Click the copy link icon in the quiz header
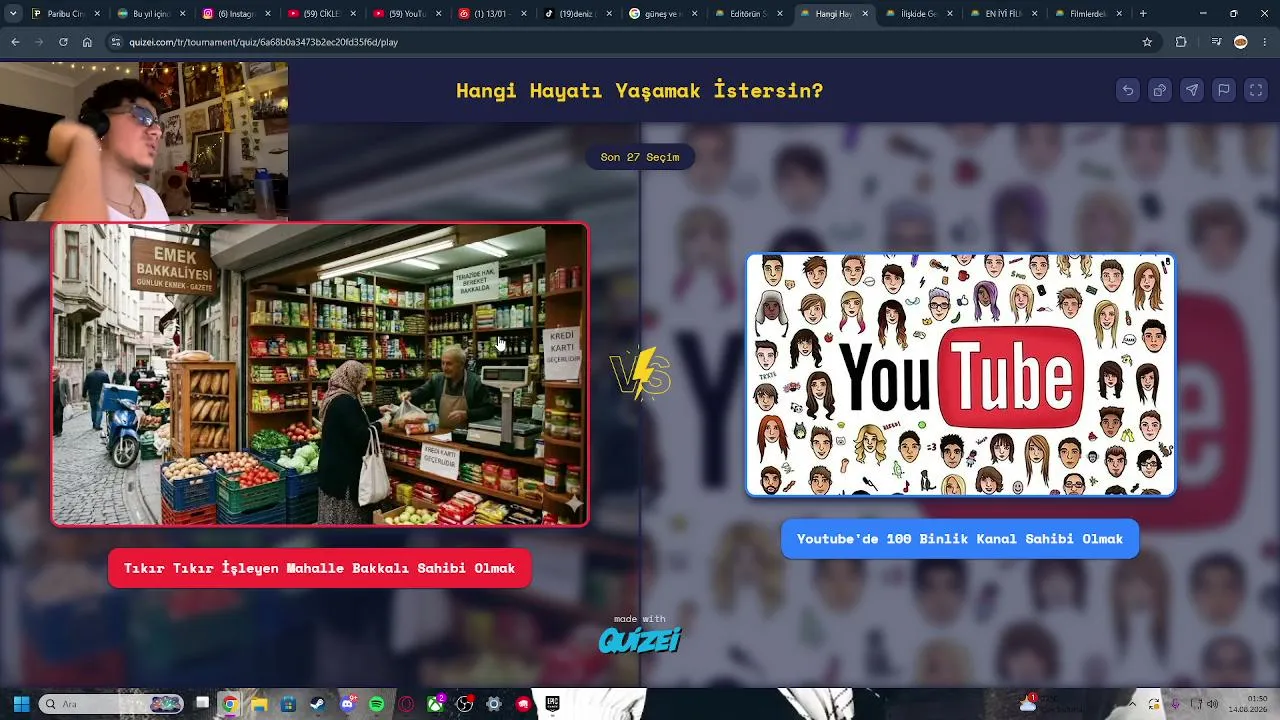The width and height of the screenshot is (1280, 720). click(1160, 90)
